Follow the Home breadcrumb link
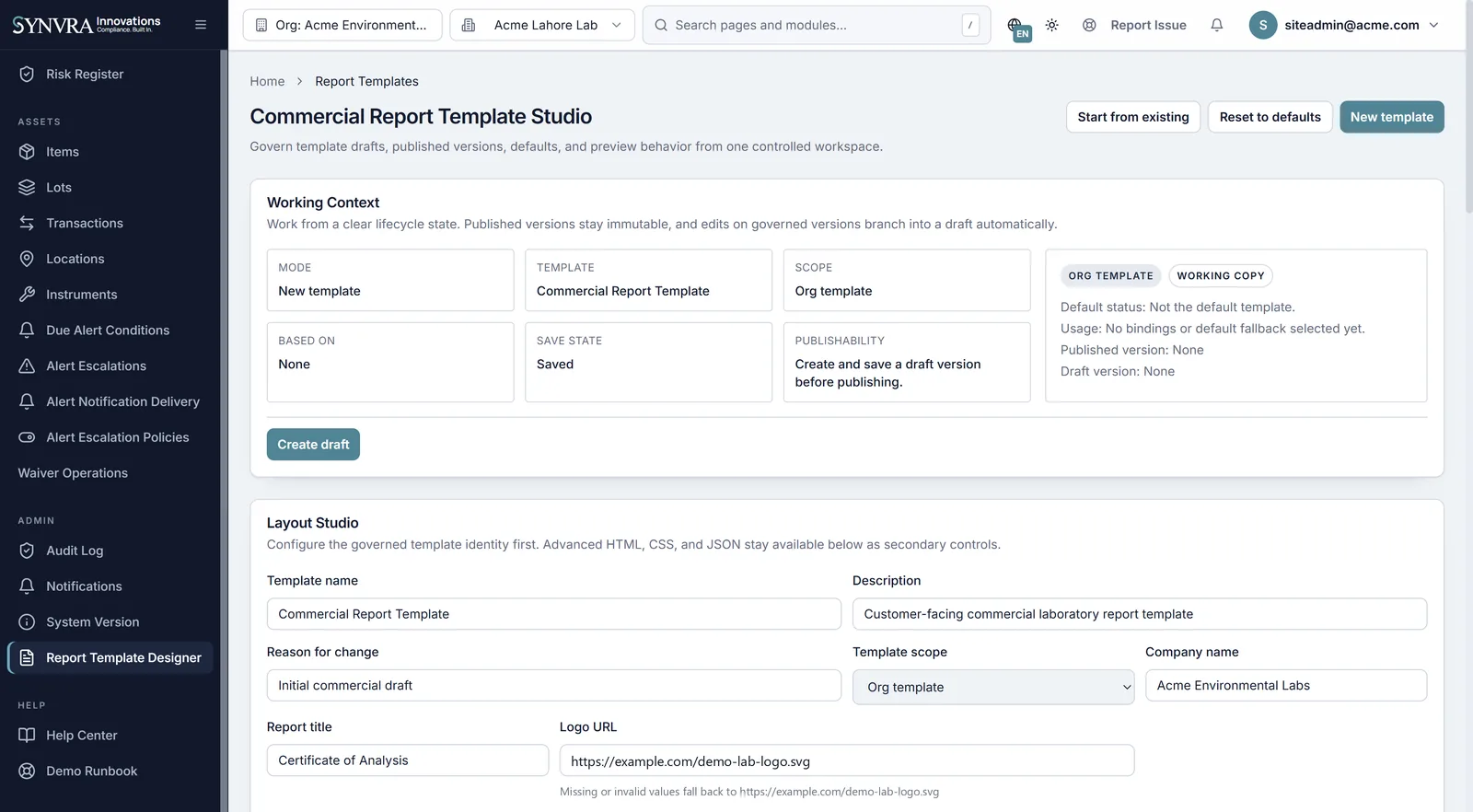 tap(267, 81)
